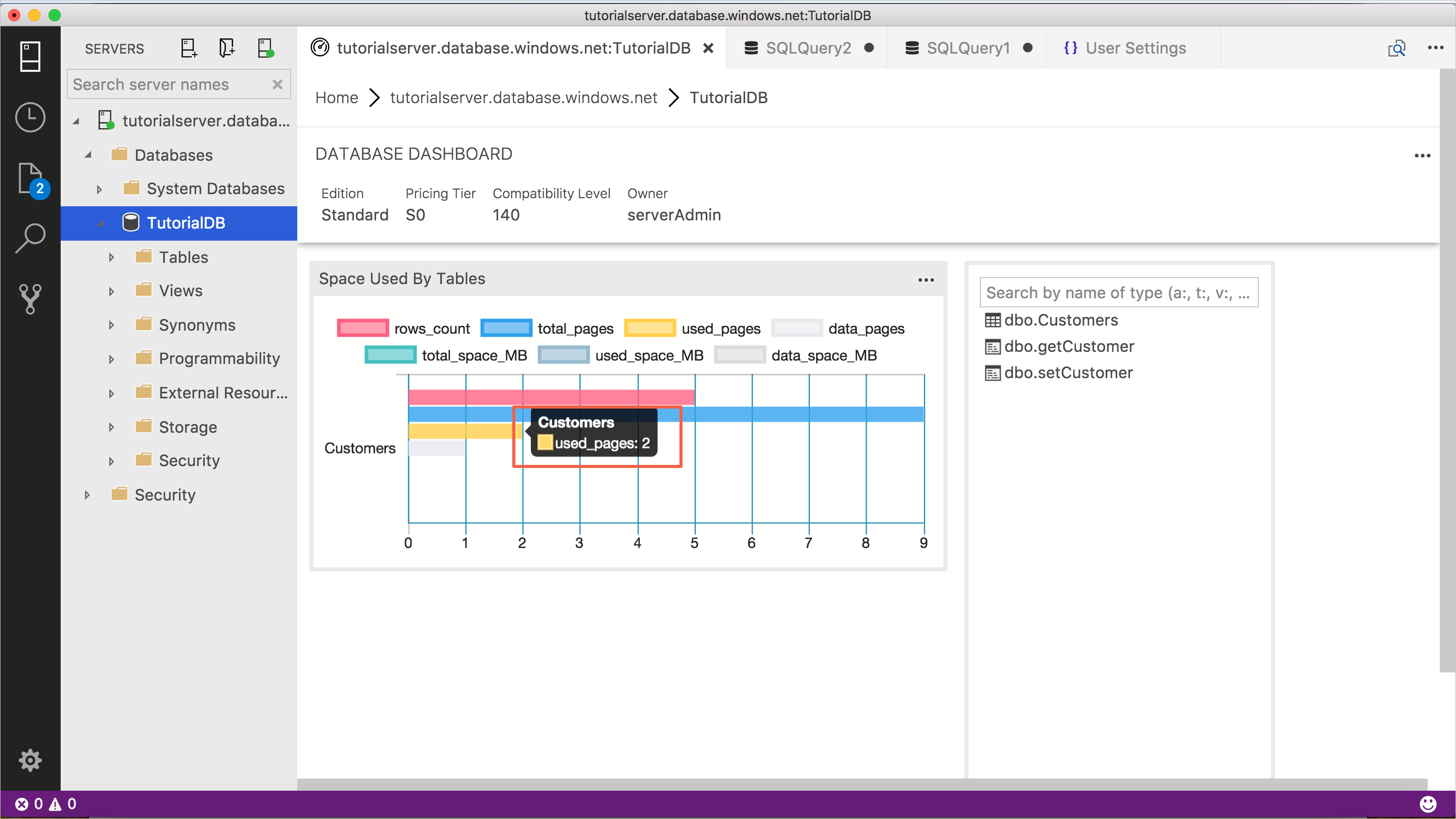
Task: Open the Servers view in activity bar
Action: click(30, 57)
